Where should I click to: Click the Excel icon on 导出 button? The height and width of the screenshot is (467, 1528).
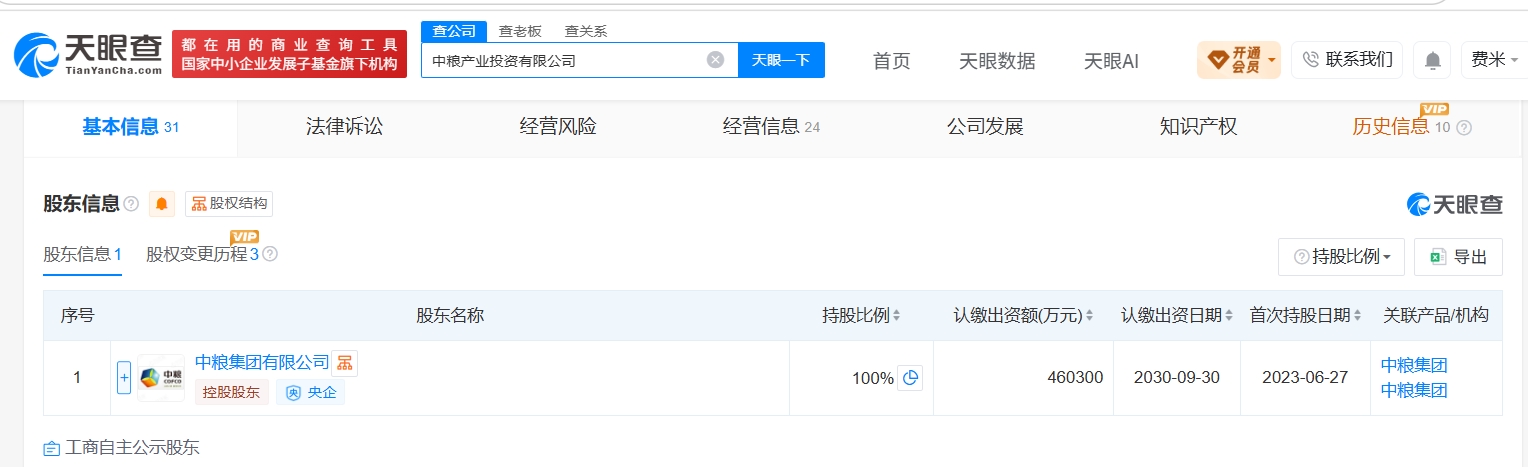1438,257
